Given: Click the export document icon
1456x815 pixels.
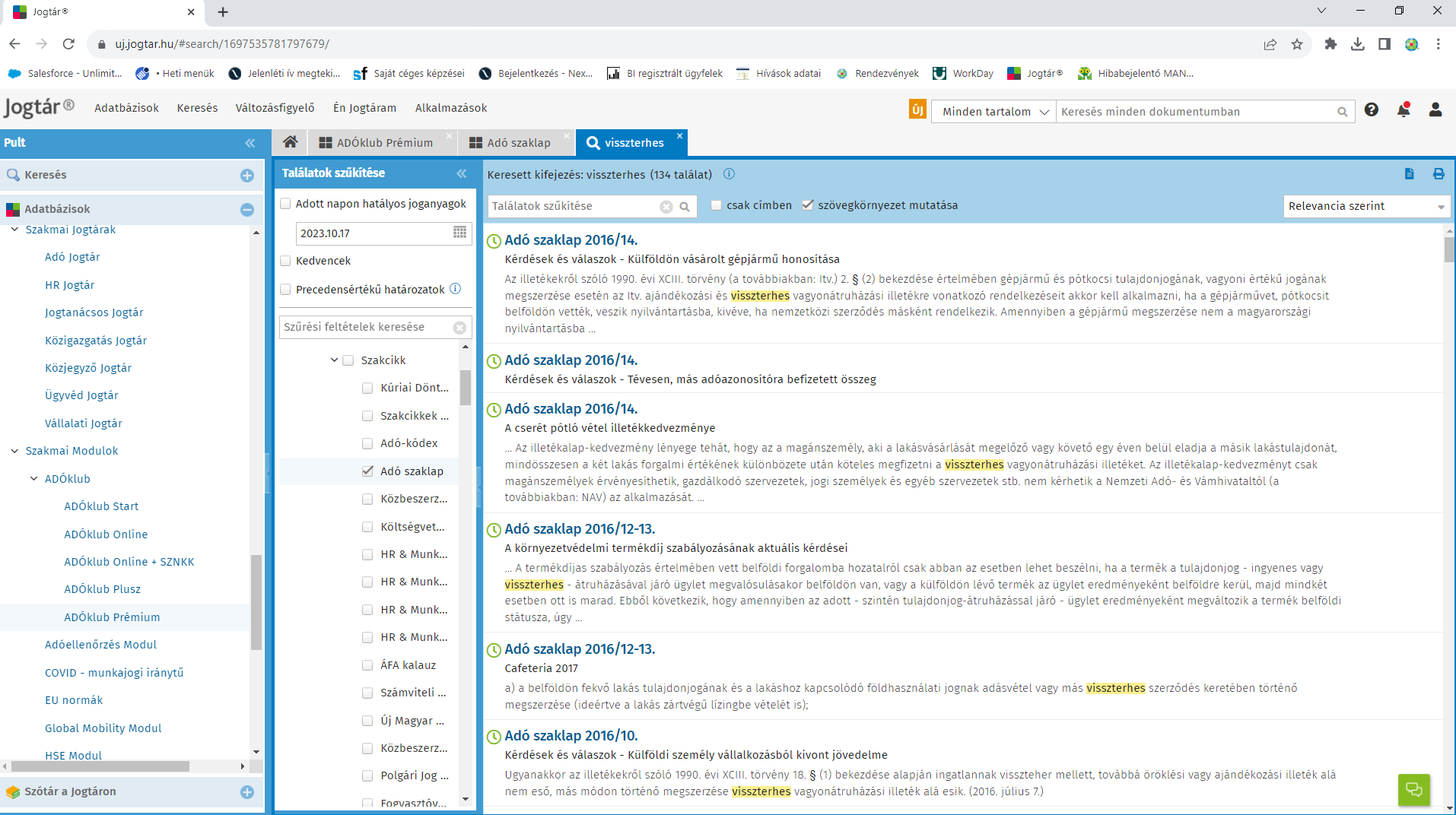Looking at the screenshot, I should point(1409,174).
